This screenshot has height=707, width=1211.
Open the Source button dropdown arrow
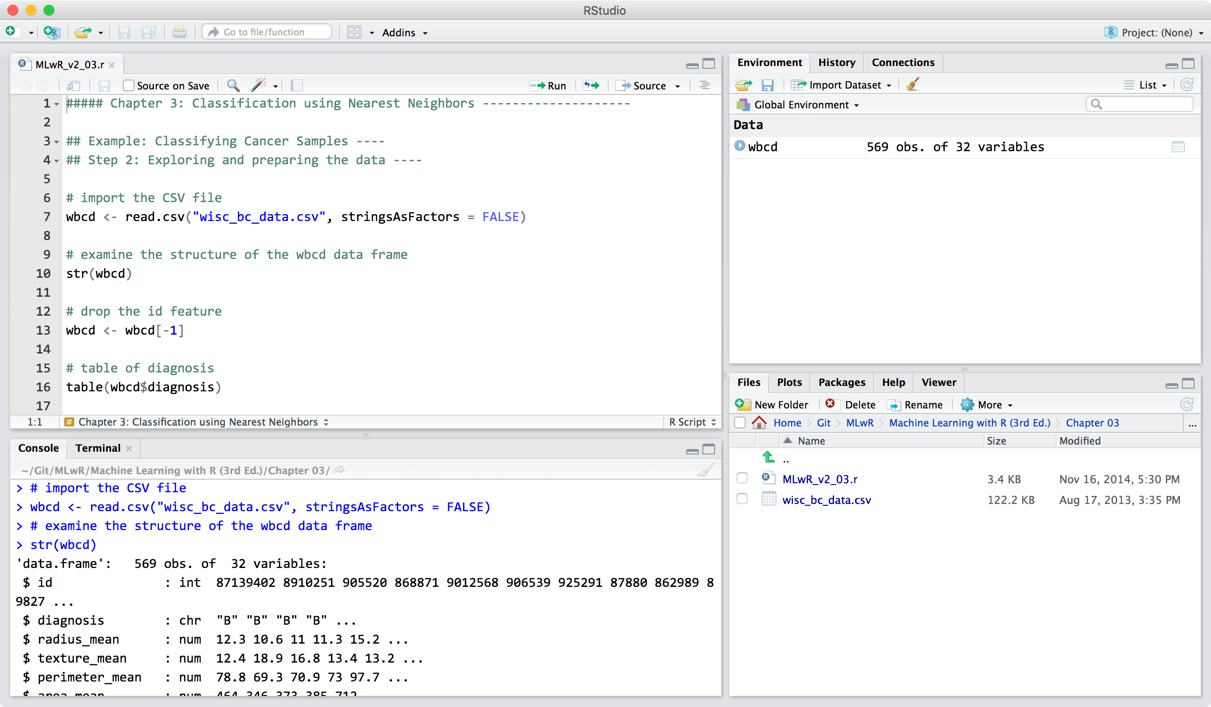[678, 86]
